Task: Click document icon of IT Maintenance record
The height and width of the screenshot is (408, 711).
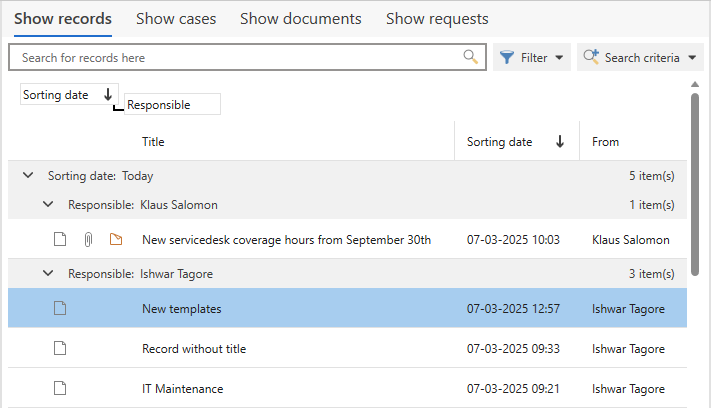Action: (60, 388)
